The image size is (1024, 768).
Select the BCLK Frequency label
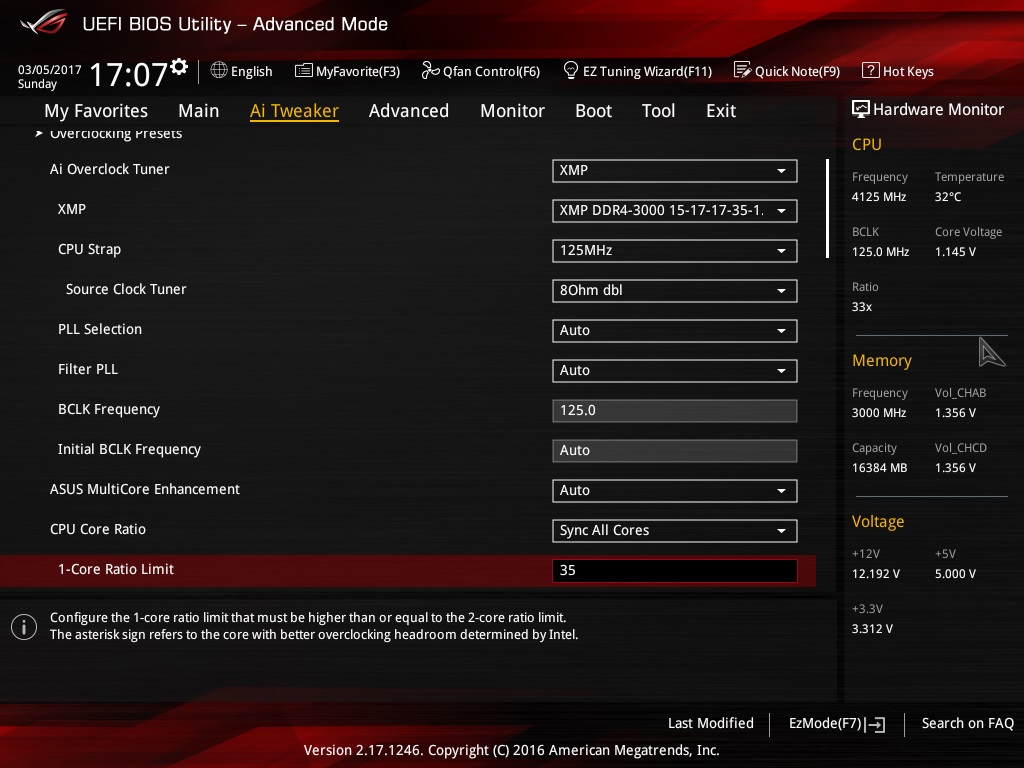108,409
